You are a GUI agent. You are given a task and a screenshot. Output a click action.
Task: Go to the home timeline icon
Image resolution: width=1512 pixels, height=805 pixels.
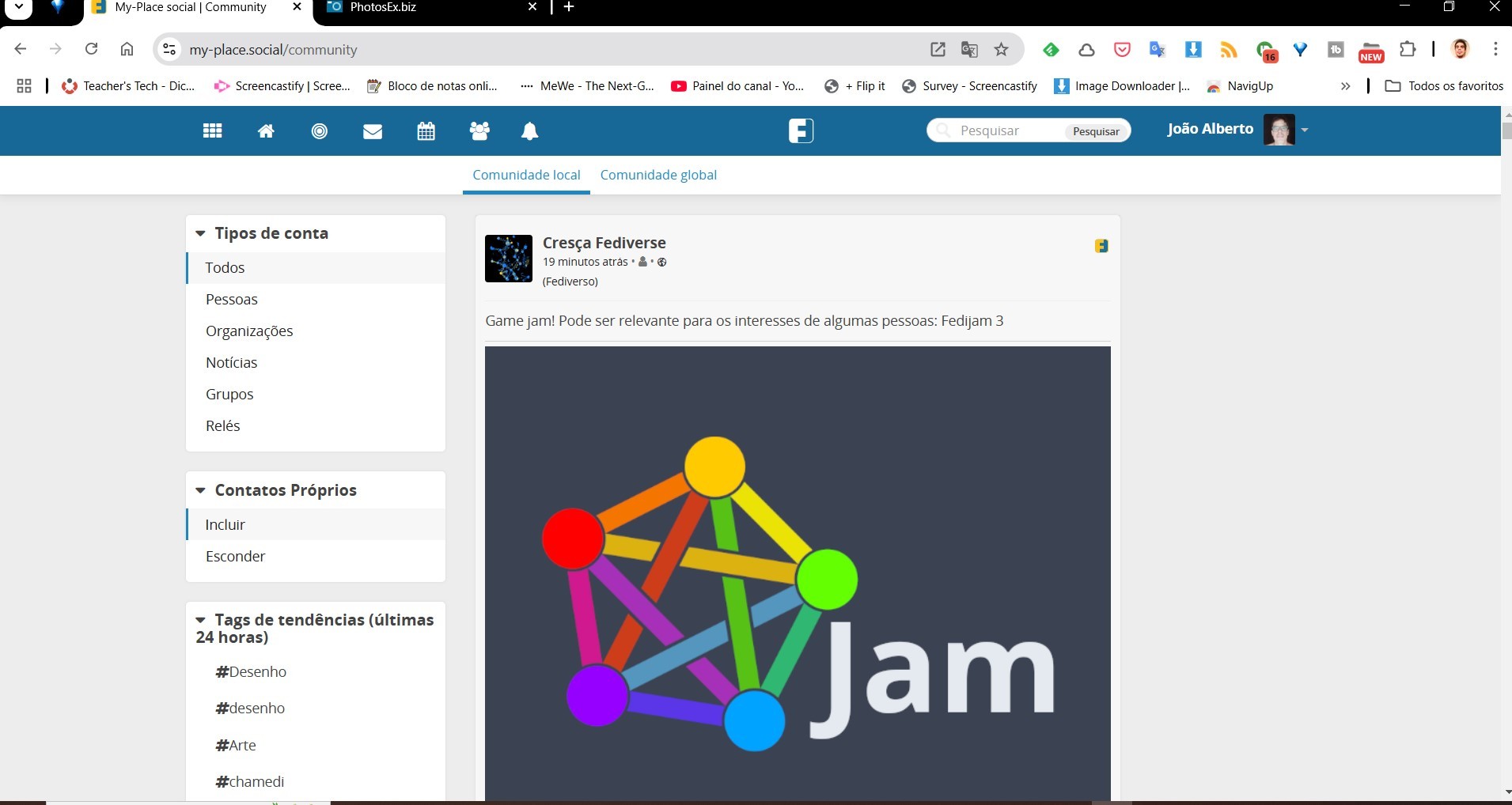(x=266, y=131)
